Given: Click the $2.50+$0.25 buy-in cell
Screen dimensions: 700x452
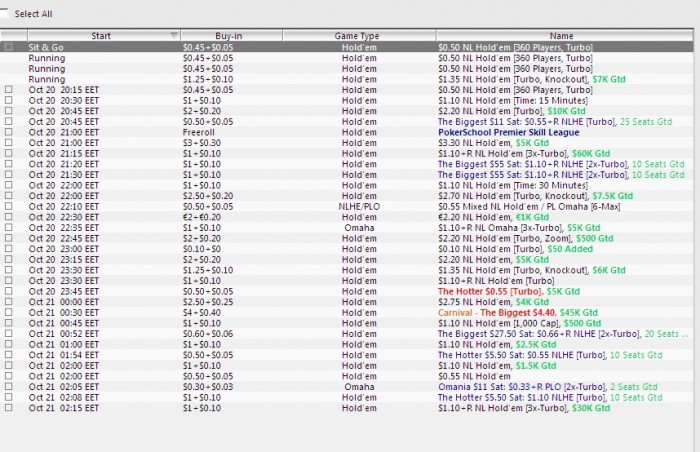Looking at the screenshot, I should click(x=208, y=302).
